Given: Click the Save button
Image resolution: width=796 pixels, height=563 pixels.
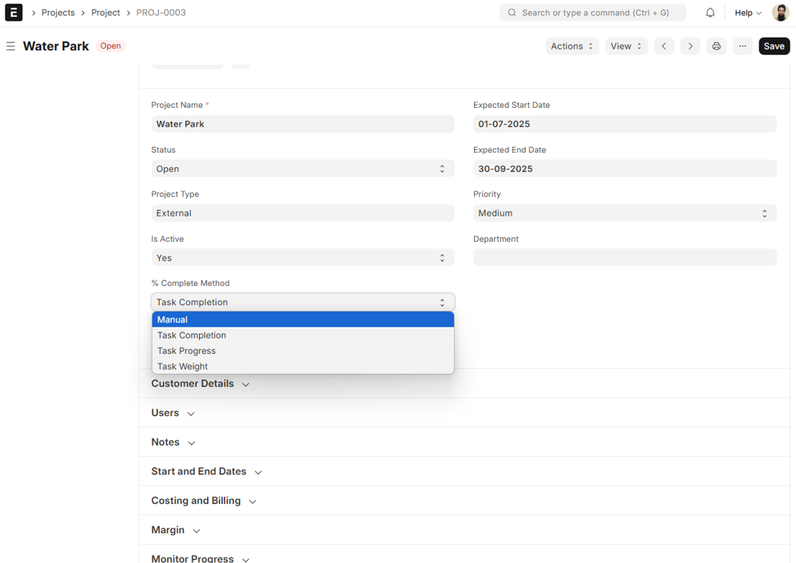Looking at the screenshot, I should pos(773,46).
